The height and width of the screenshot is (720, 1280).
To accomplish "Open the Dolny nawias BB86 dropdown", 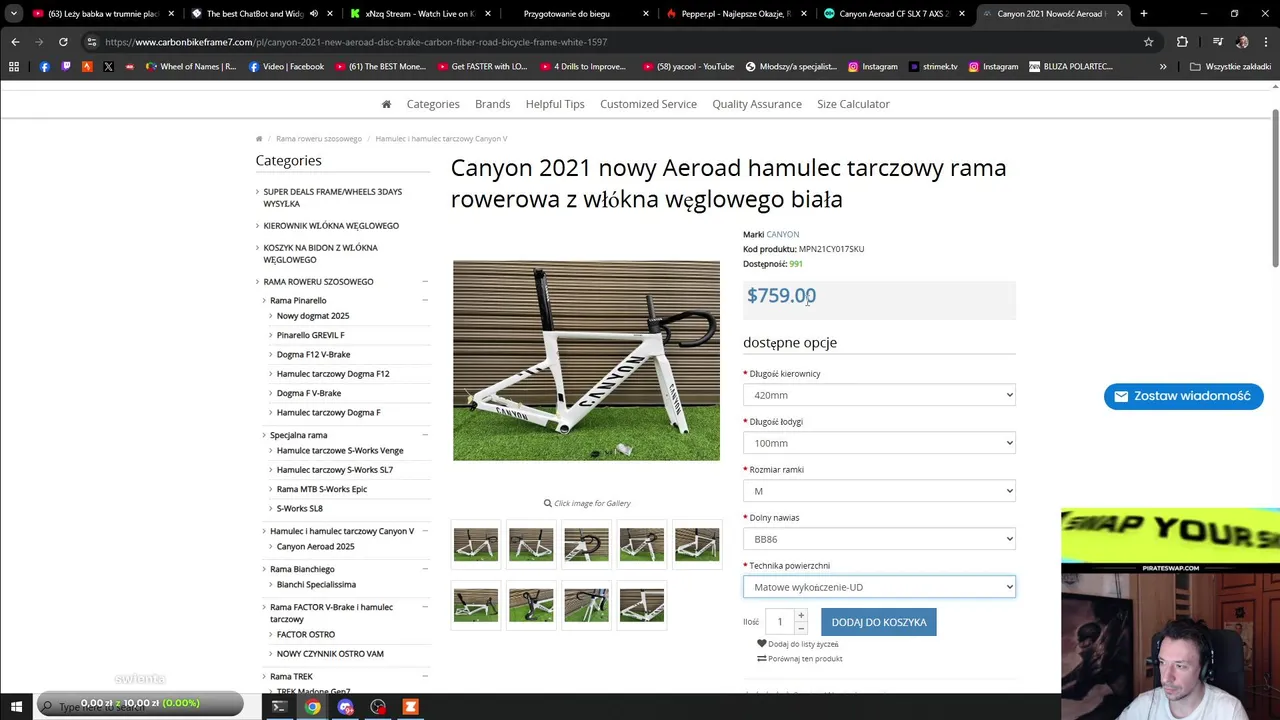I will coord(879,539).
